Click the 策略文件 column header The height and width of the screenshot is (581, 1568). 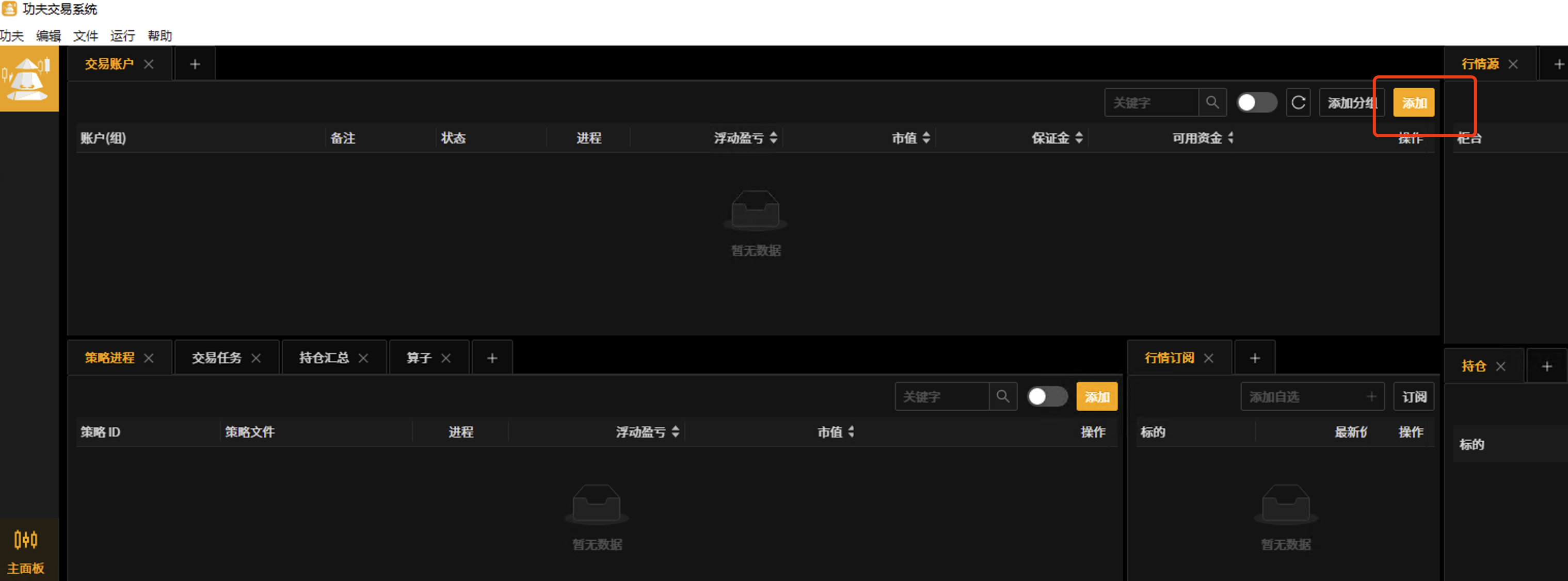[x=250, y=432]
